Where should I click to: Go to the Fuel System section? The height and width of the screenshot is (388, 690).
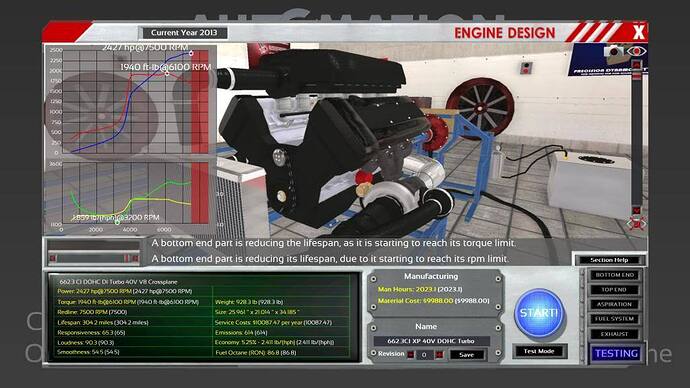pos(615,319)
